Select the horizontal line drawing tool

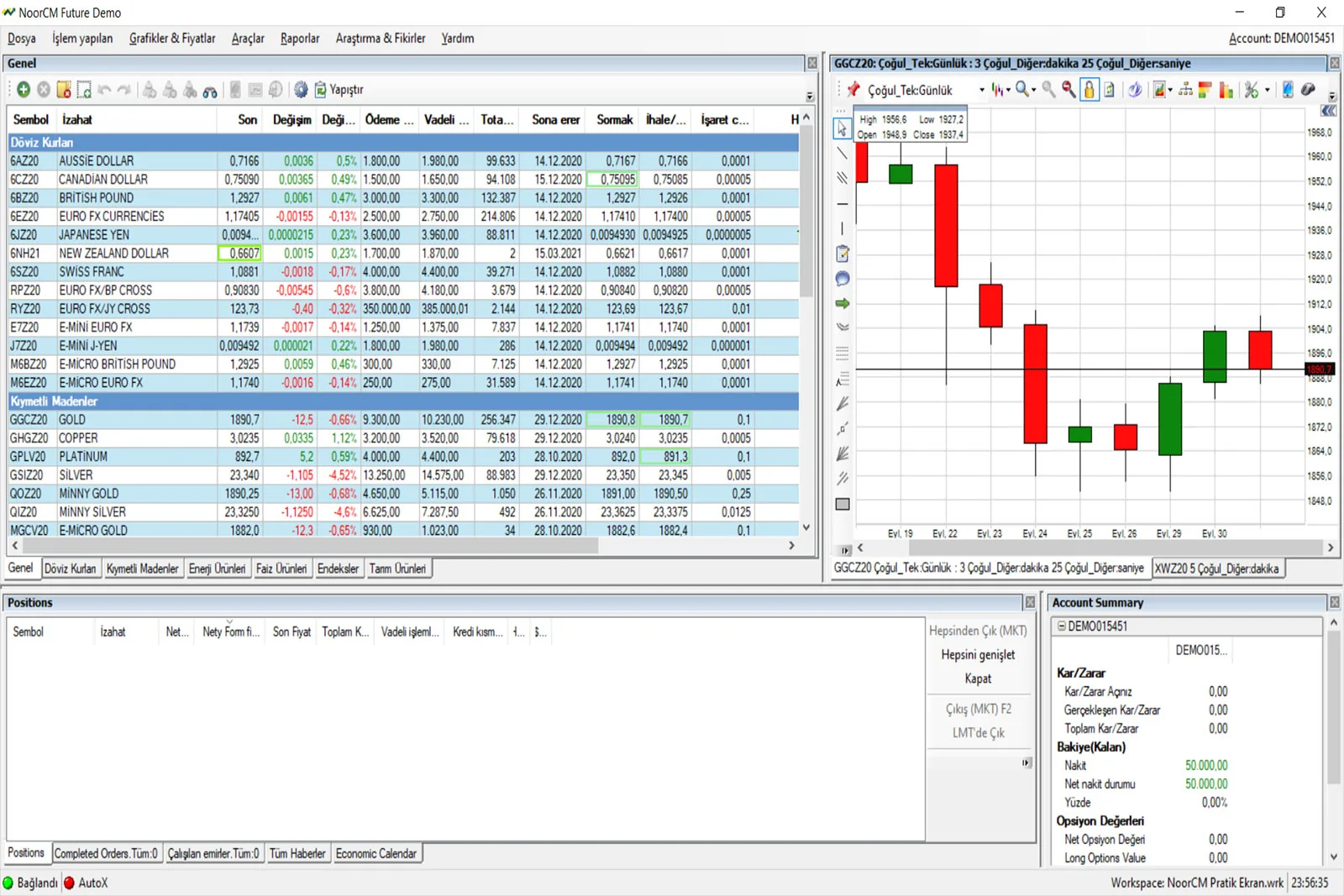tap(842, 204)
